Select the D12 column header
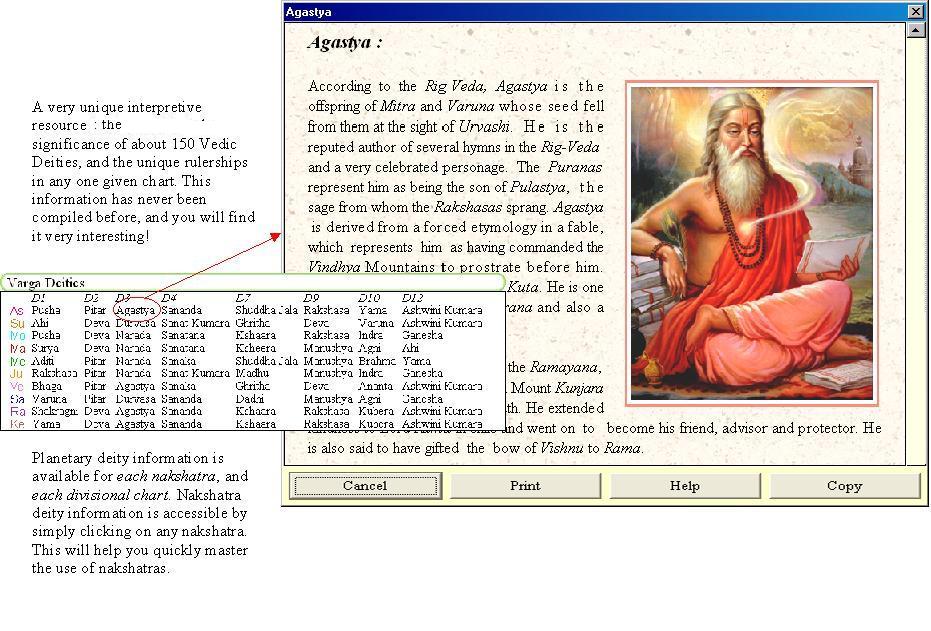The height and width of the screenshot is (631, 931). [413, 297]
